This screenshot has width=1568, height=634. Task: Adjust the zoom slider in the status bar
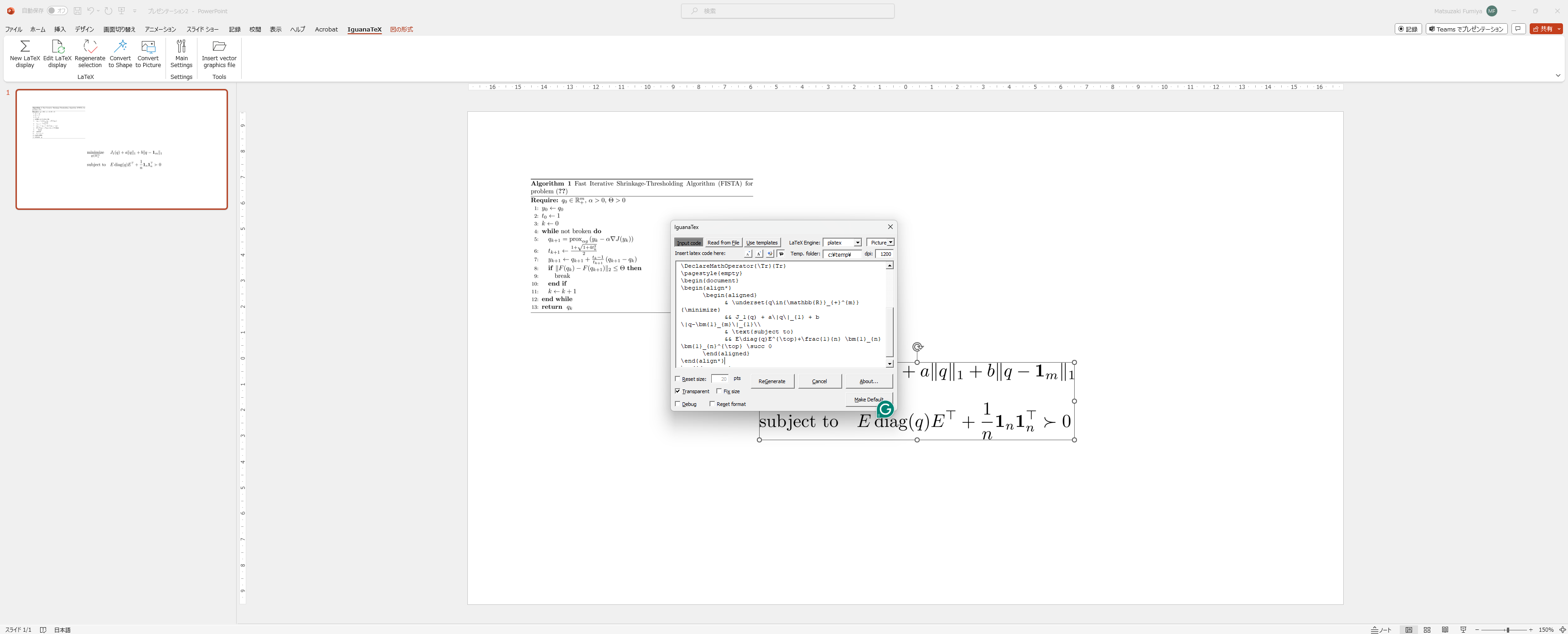(x=1507, y=630)
